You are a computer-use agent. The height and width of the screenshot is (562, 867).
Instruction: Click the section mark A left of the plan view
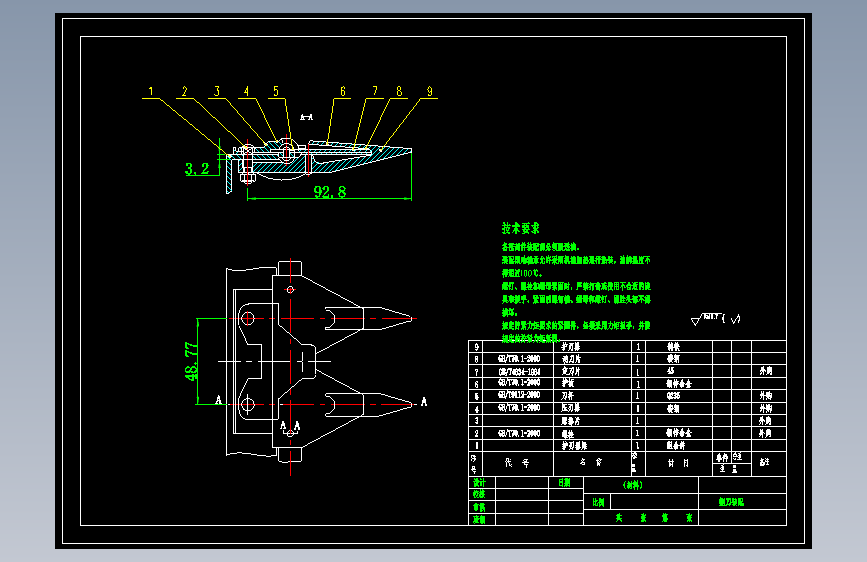pos(218,399)
